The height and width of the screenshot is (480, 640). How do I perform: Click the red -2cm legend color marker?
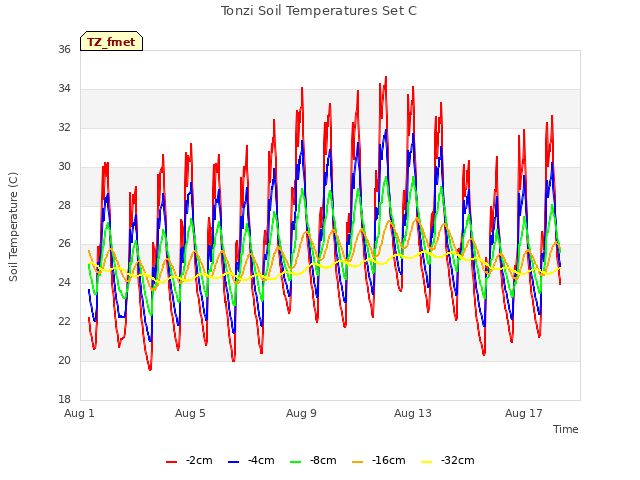point(171,462)
